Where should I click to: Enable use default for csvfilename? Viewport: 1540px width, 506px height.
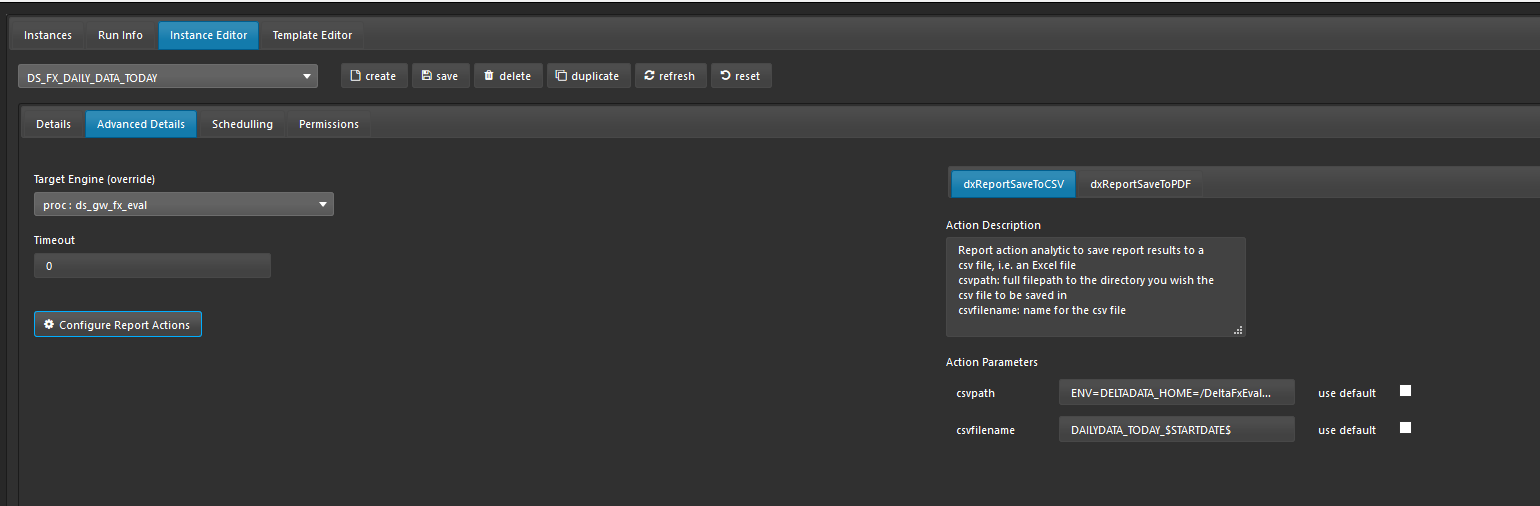coord(1405,428)
